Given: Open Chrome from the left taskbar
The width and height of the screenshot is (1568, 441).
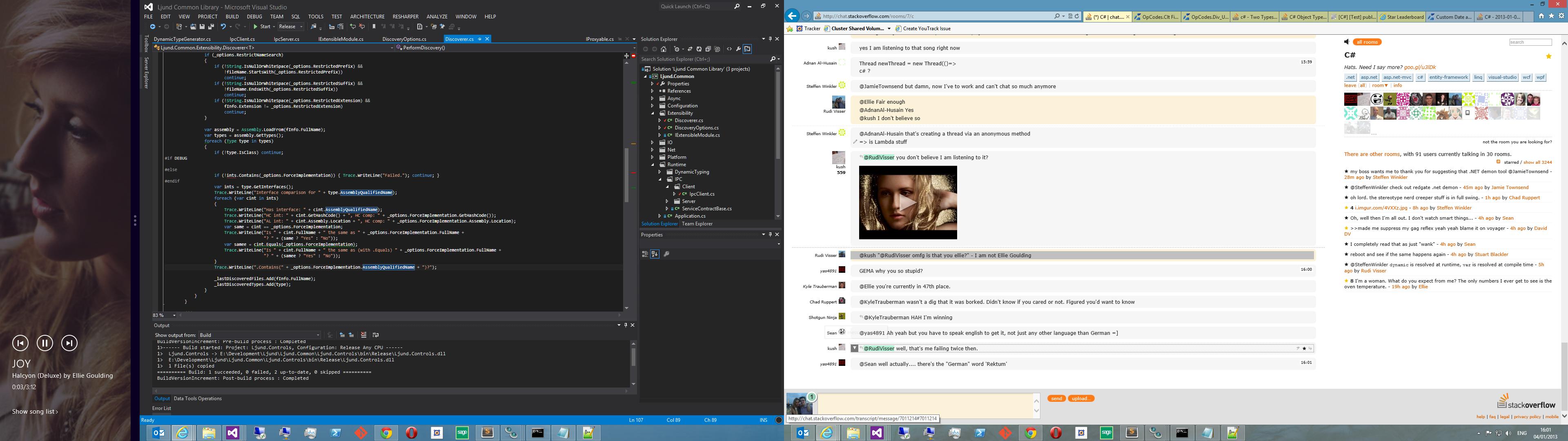Looking at the screenshot, I should [386, 433].
